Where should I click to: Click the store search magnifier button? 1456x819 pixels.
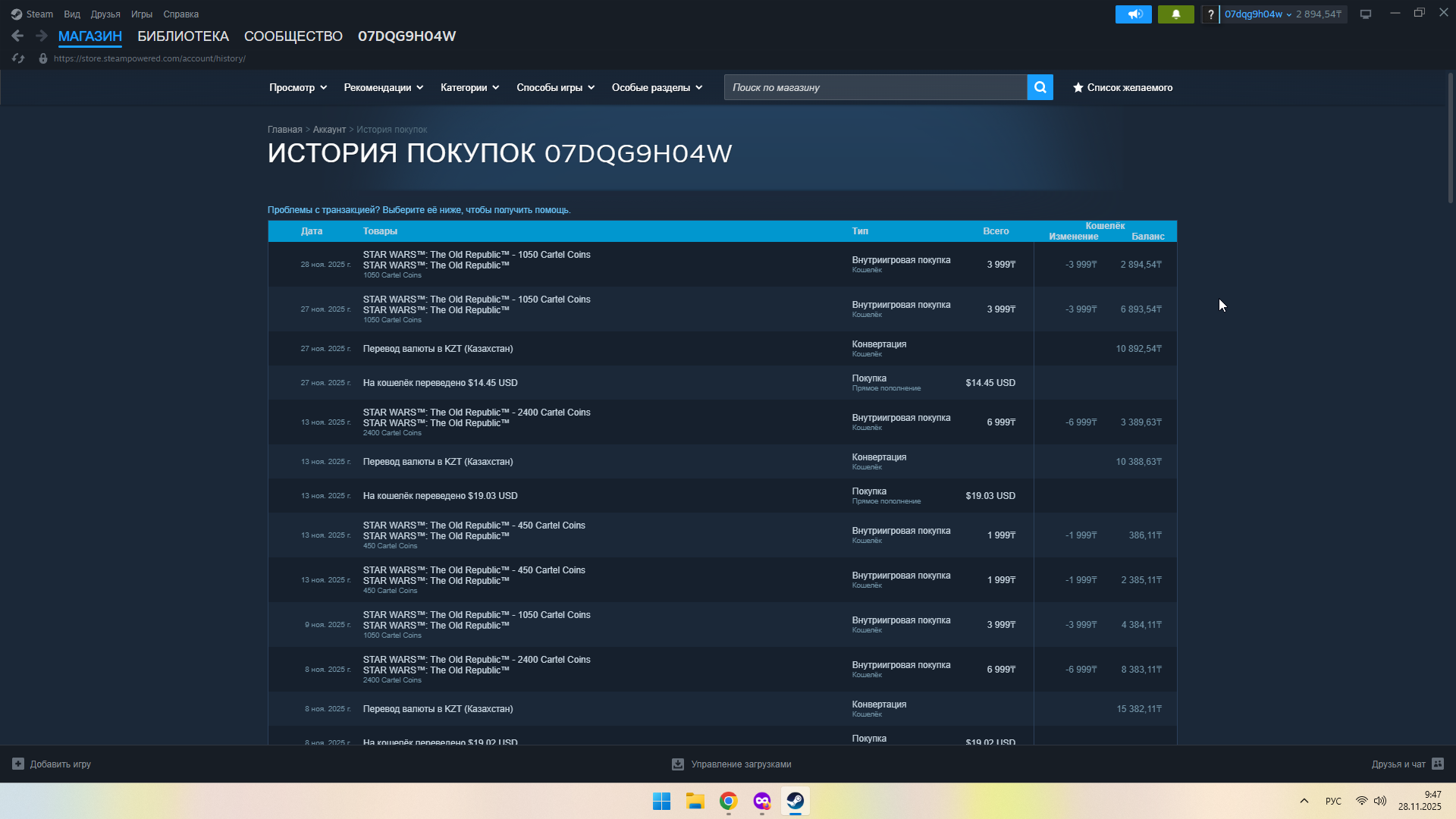tap(1040, 87)
